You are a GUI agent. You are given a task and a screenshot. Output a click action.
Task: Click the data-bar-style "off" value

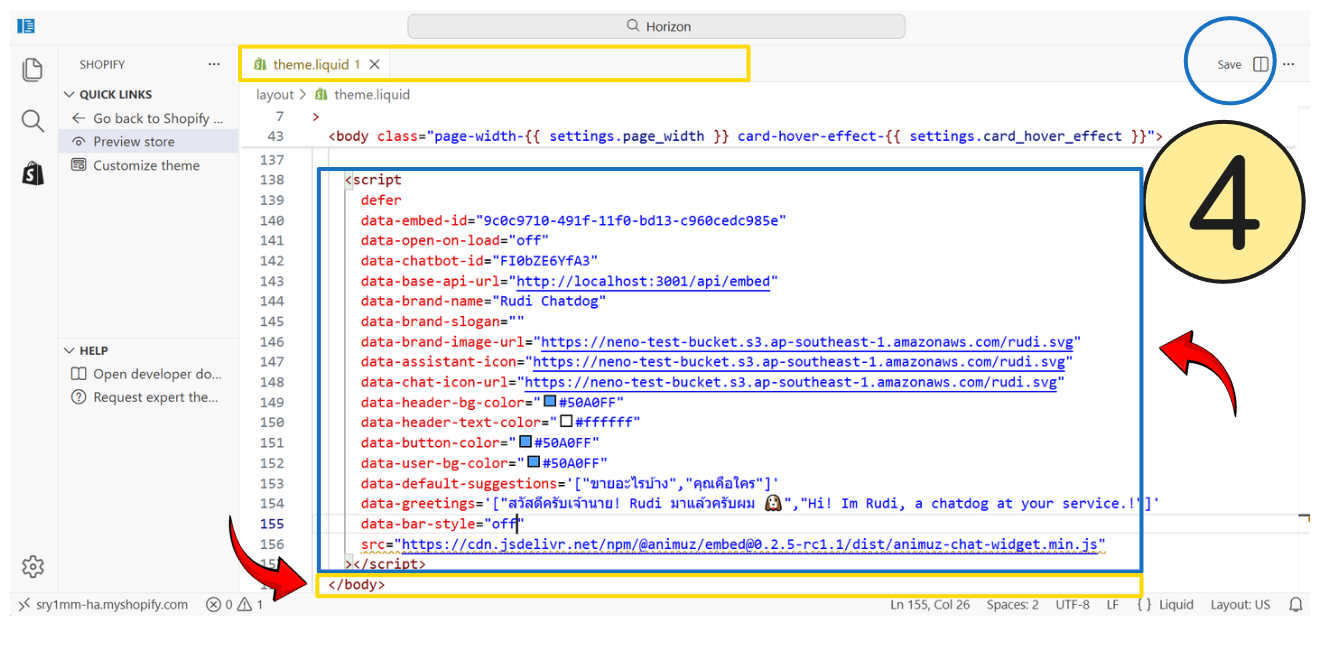(x=504, y=523)
